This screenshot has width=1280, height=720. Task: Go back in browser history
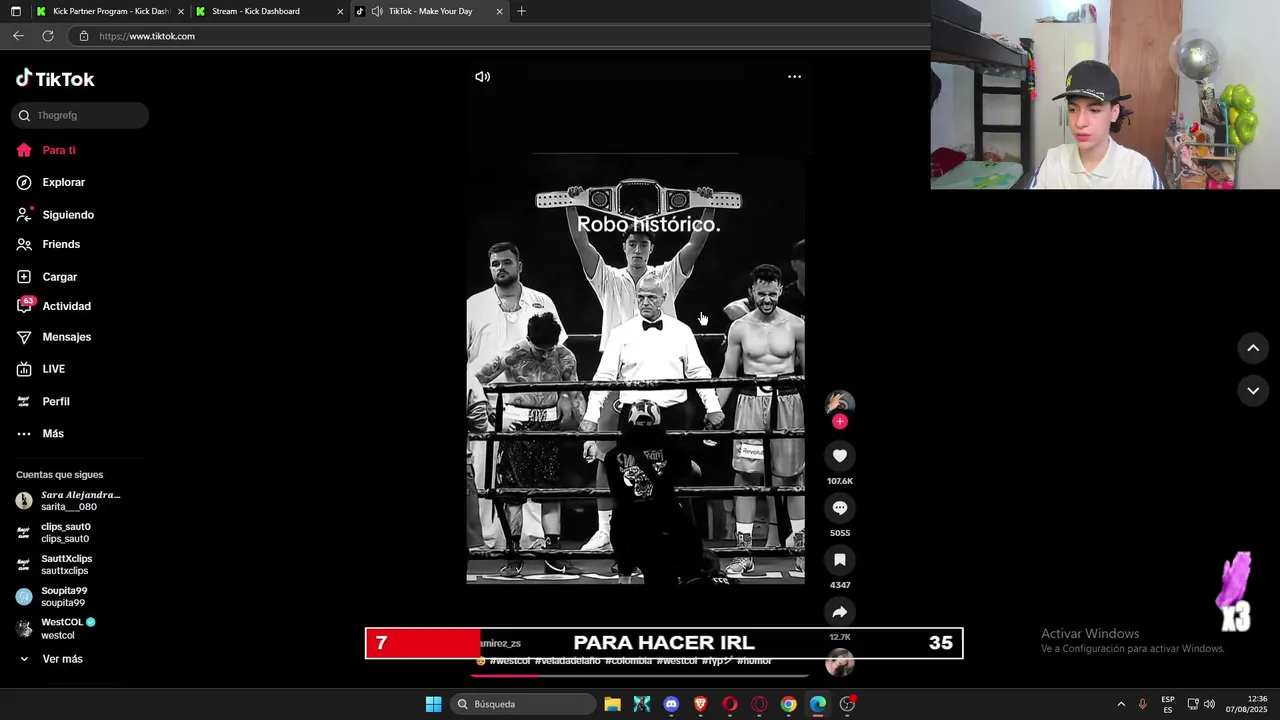pyautogui.click(x=18, y=36)
